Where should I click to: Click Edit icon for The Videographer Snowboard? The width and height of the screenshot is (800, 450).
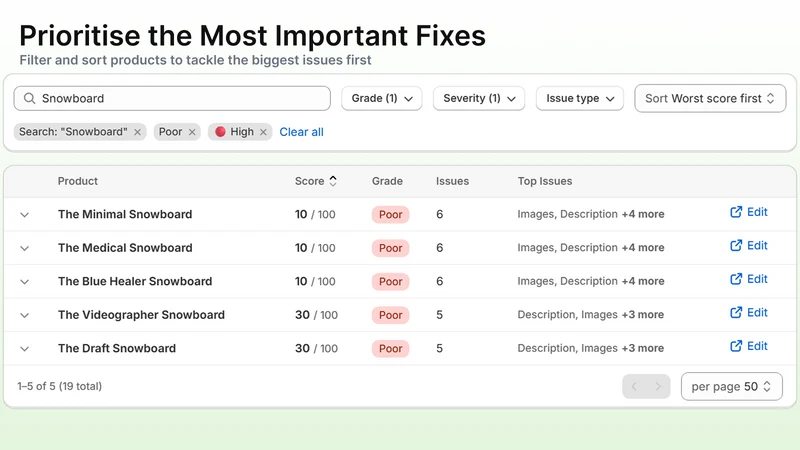736,313
